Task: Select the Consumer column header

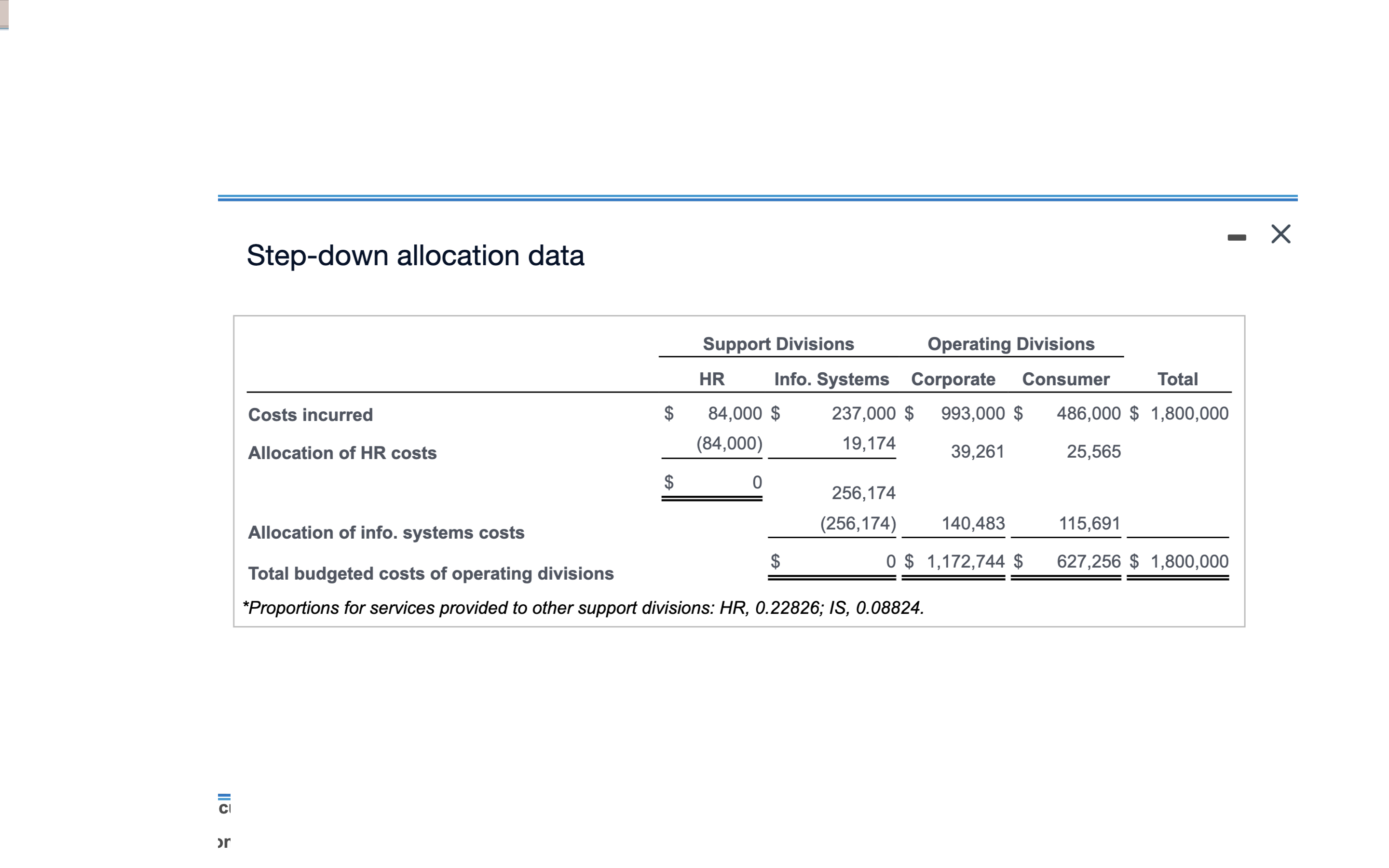Action: coord(1065,379)
